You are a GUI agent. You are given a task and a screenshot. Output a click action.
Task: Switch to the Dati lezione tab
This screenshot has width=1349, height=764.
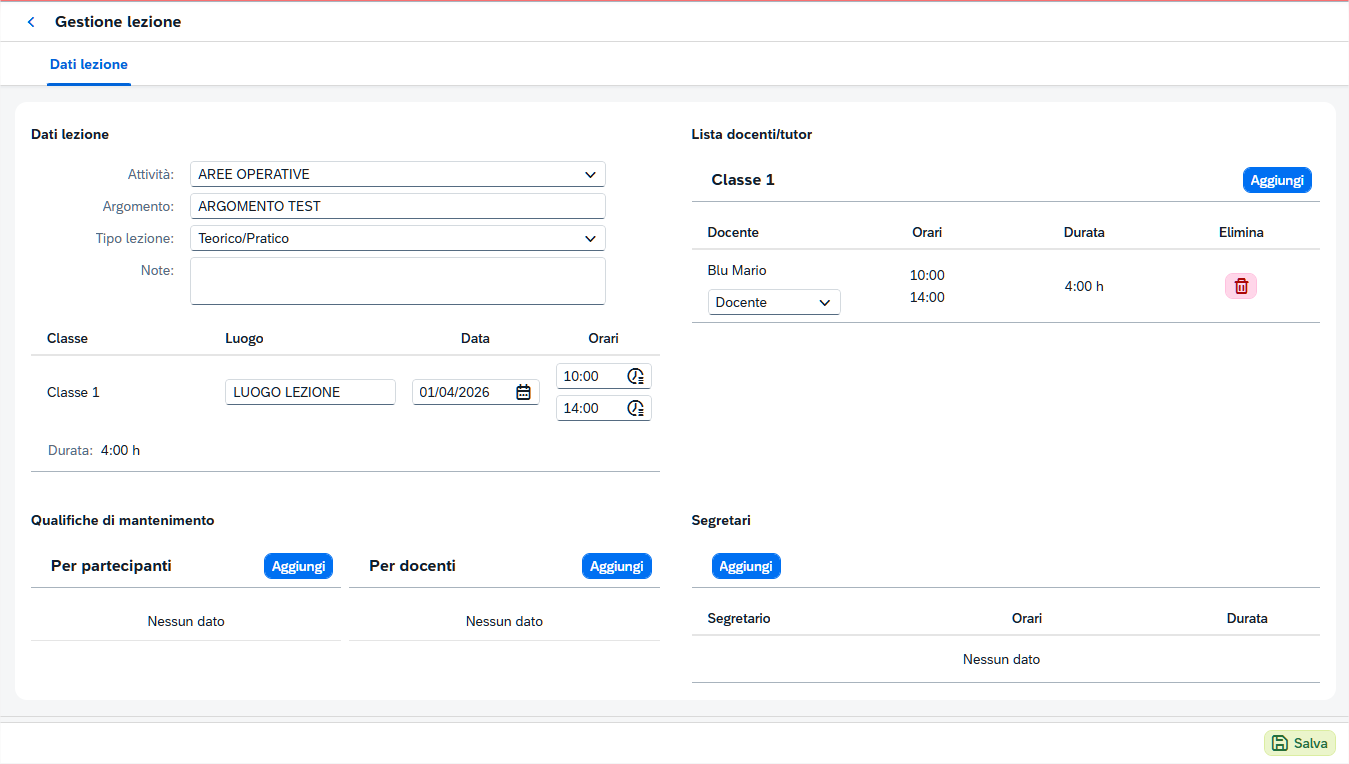coord(89,64)
